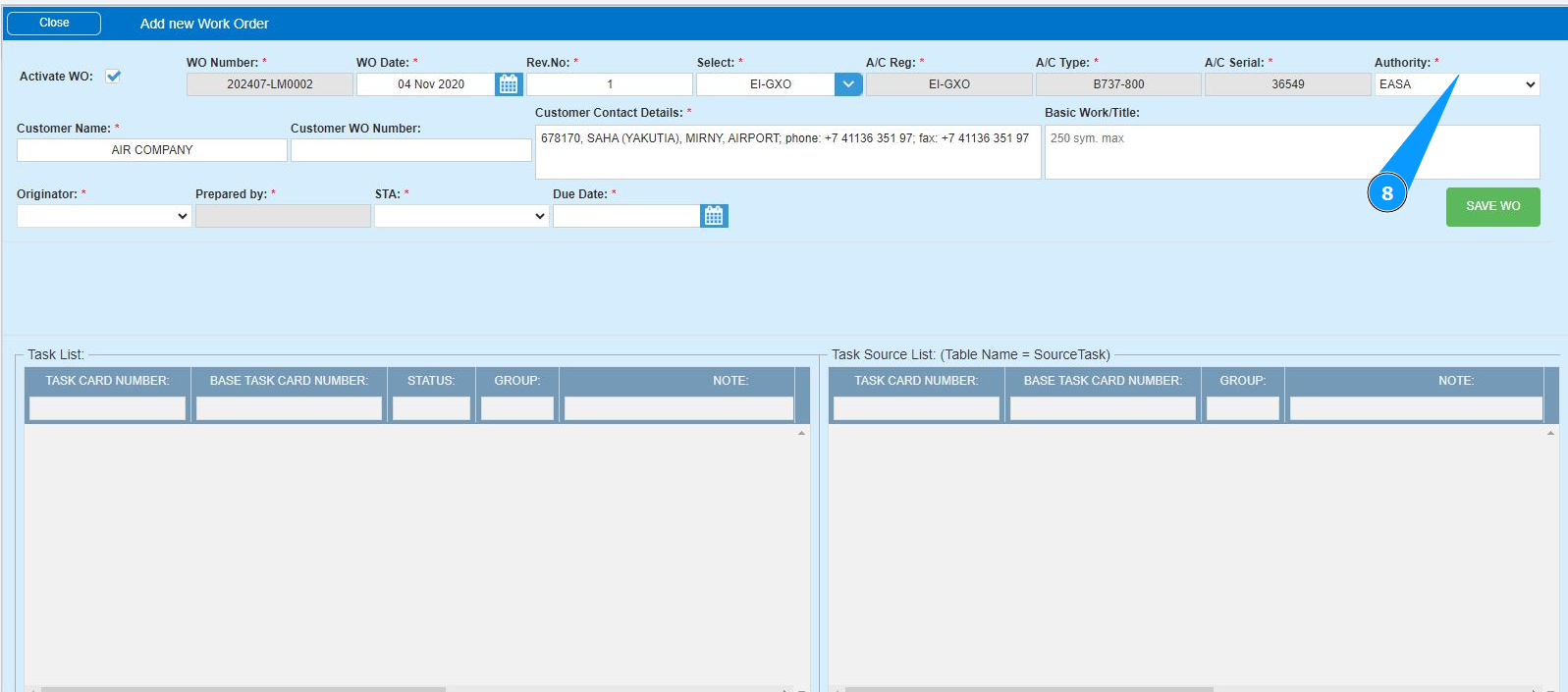This screenshot has height=692, width=1568.
Task: Click the Customer WO Number input field
Action: coord(410,150)
